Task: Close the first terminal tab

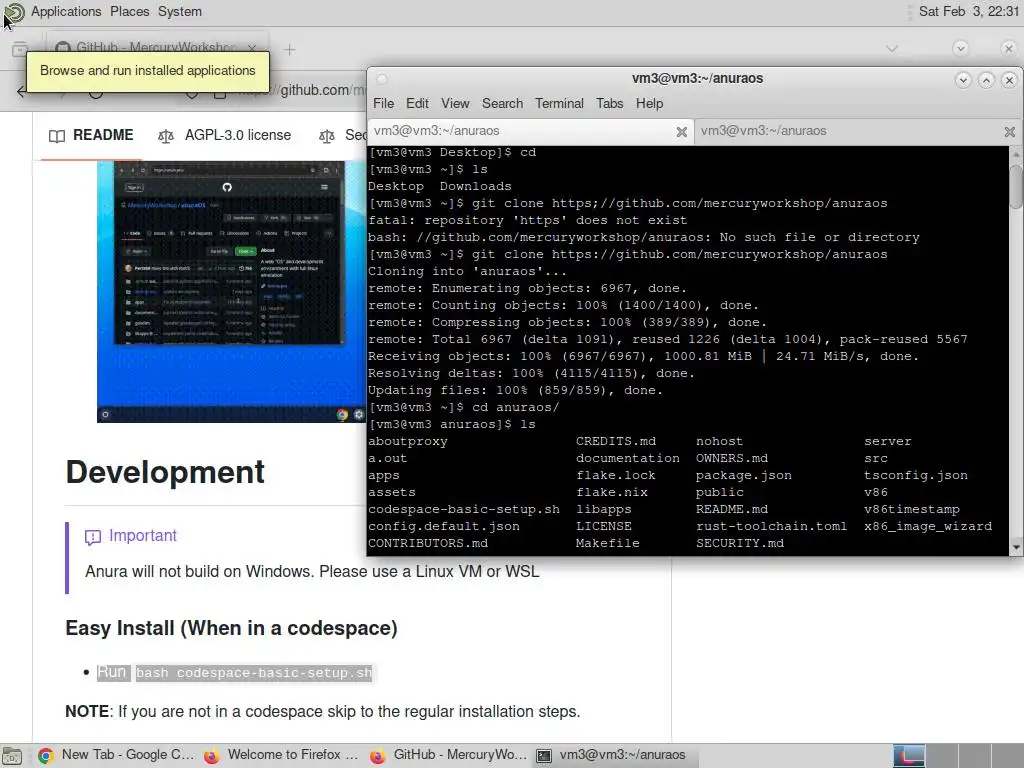Action: pyautogui.click(x=681, y=132)
